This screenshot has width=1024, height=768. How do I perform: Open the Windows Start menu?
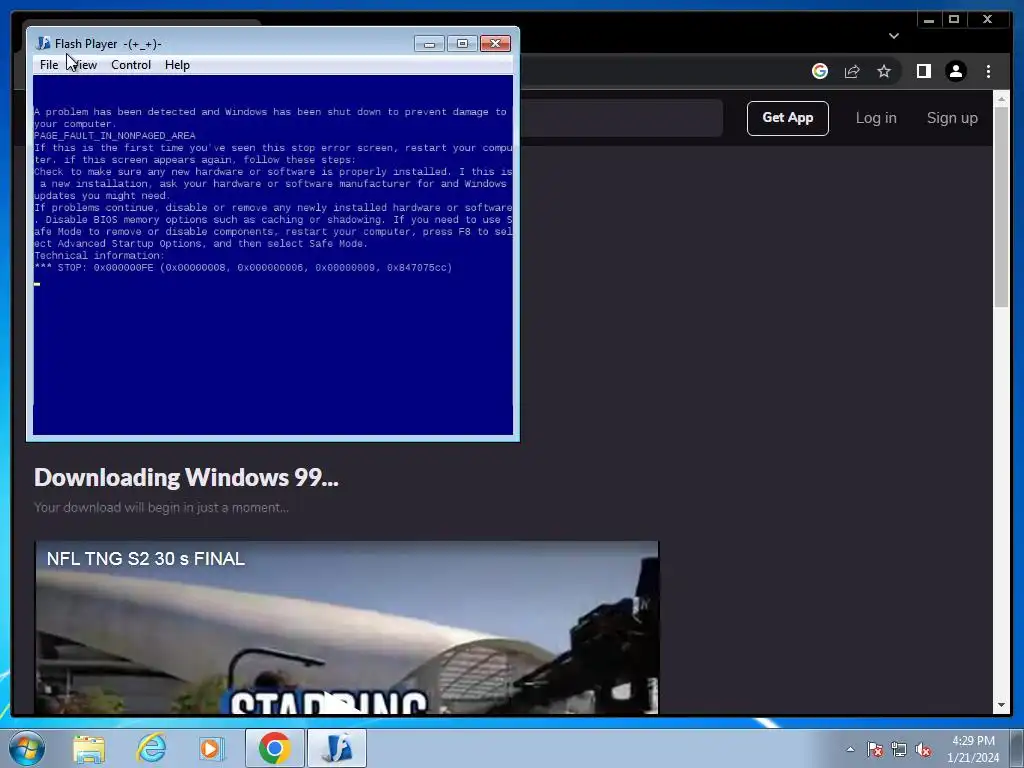[27, 748]
